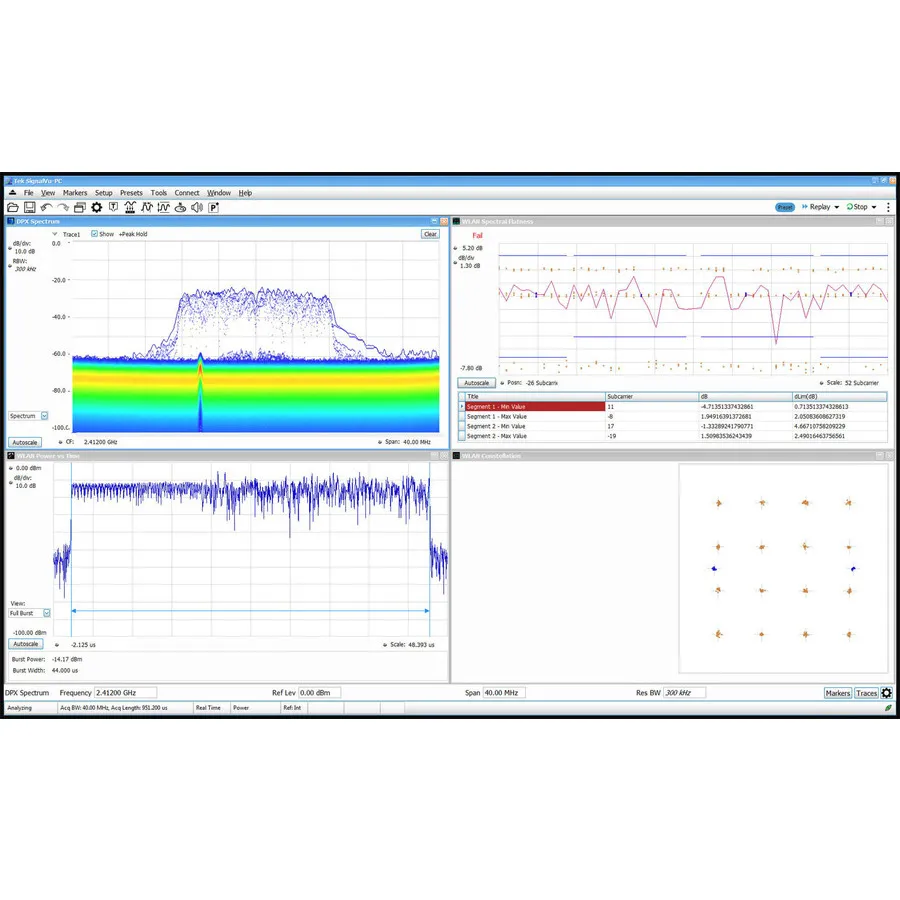Open a saved acquisition file
This screenshot has height=900, width=900.
[12, 207]
